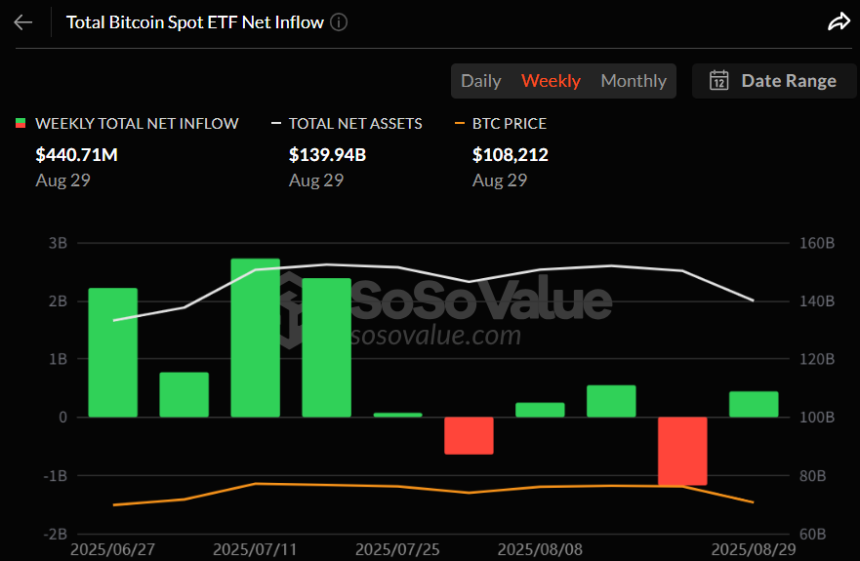
Task: Open the Date Range picker
Action: pos(773,81)
